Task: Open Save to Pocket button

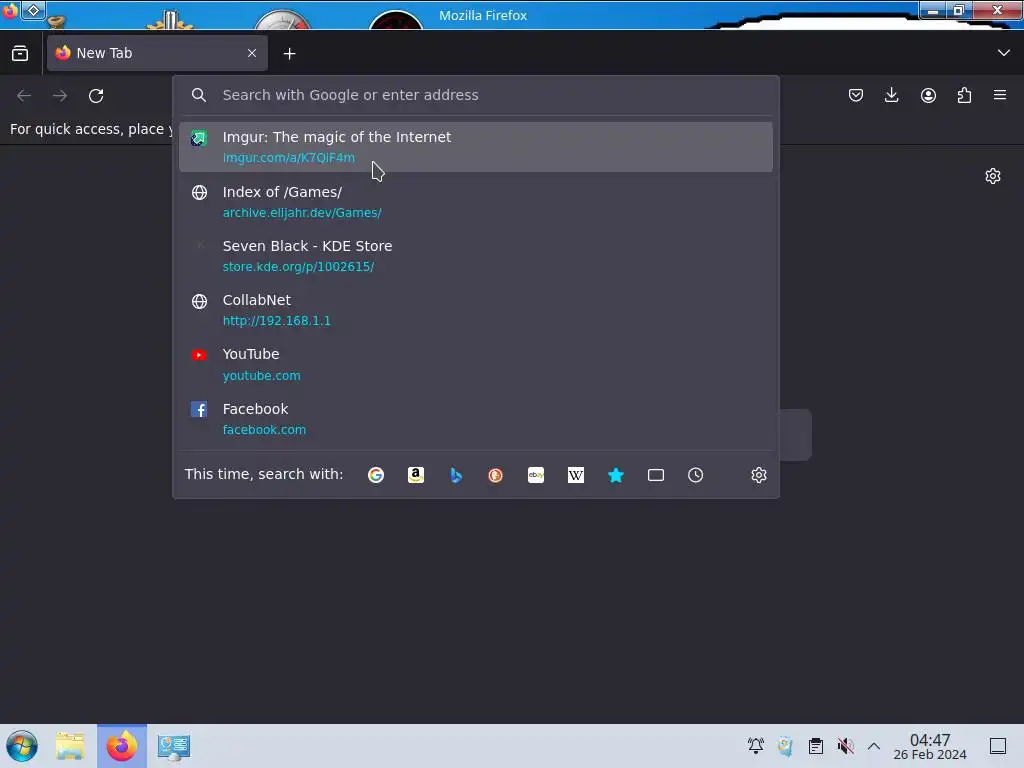Action: pos(856,95)
